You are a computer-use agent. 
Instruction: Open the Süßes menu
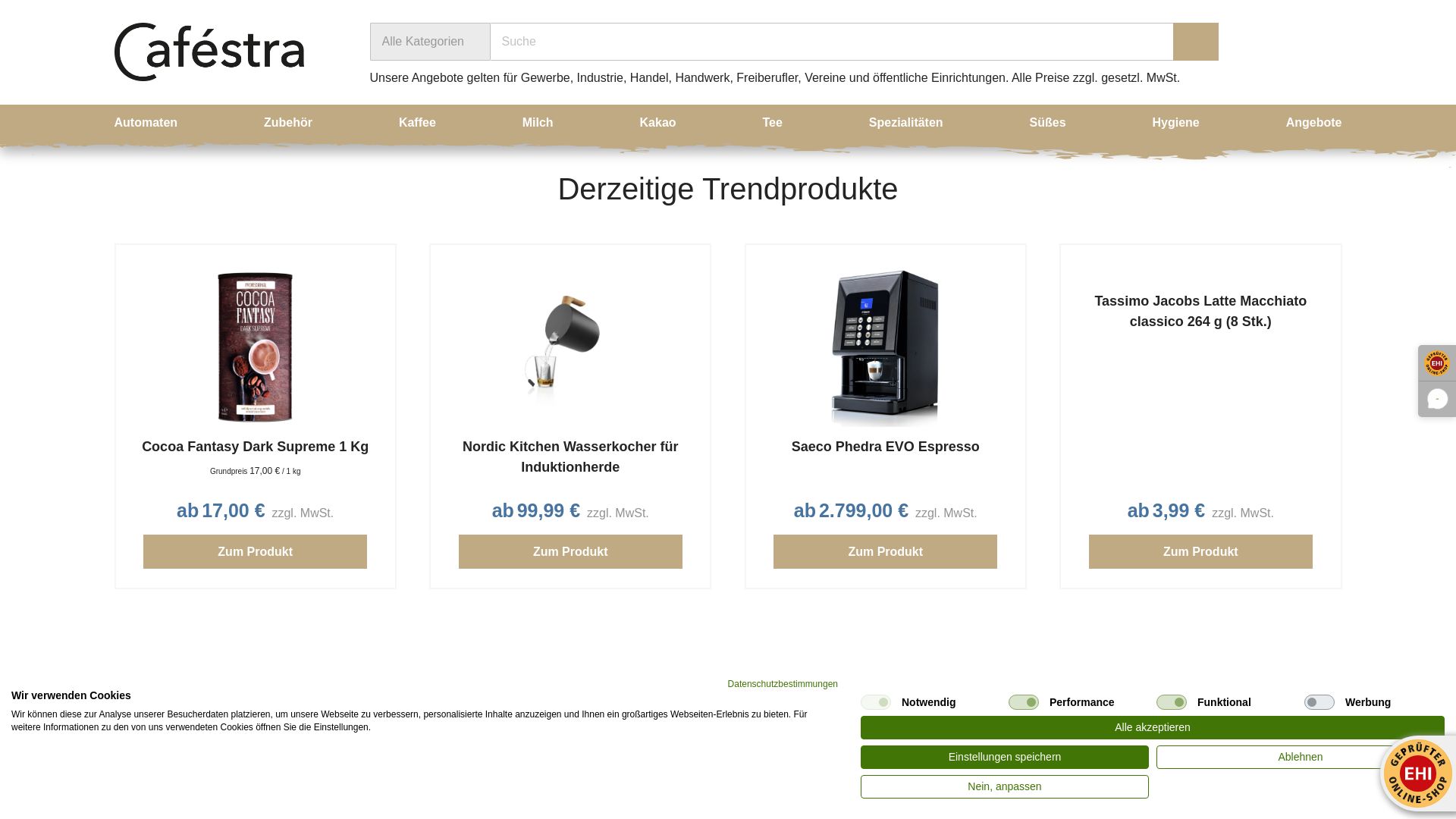(1047, 123)
